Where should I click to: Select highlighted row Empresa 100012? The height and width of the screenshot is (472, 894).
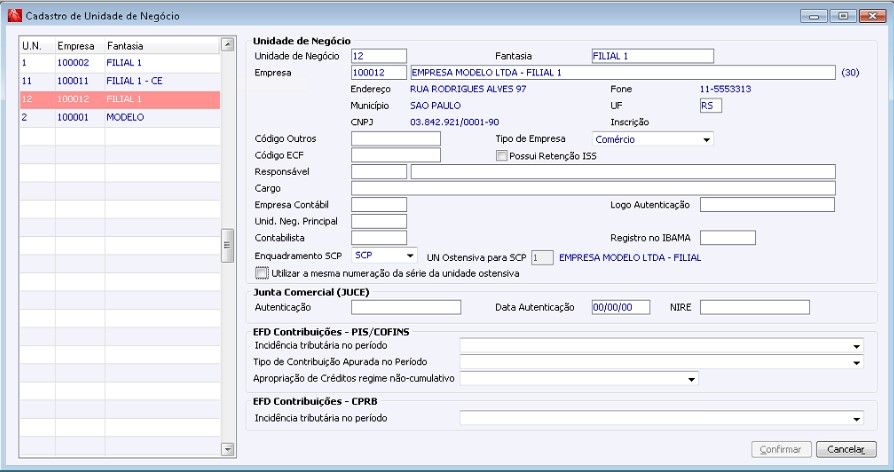pyautogui.click(x=120, y=99)
